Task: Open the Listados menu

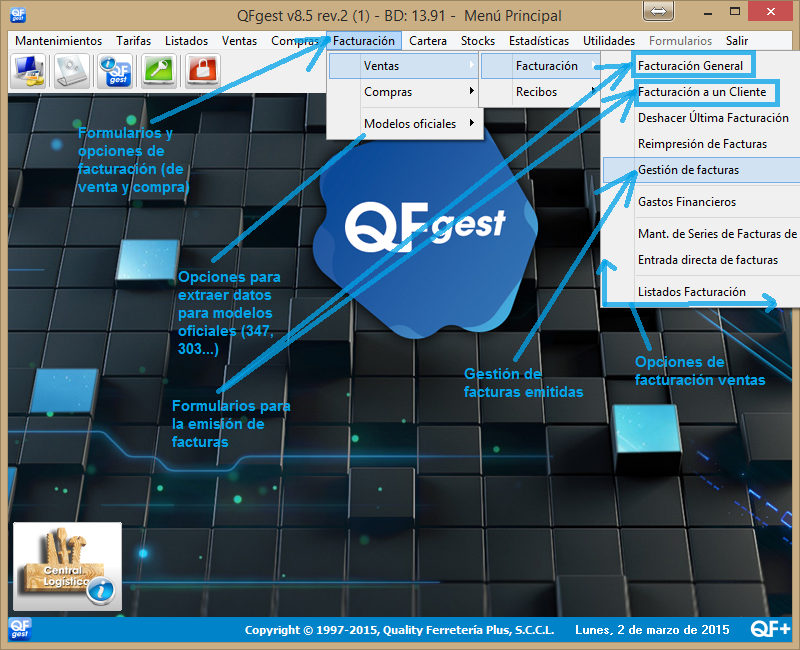Action: tap(186, 41)
